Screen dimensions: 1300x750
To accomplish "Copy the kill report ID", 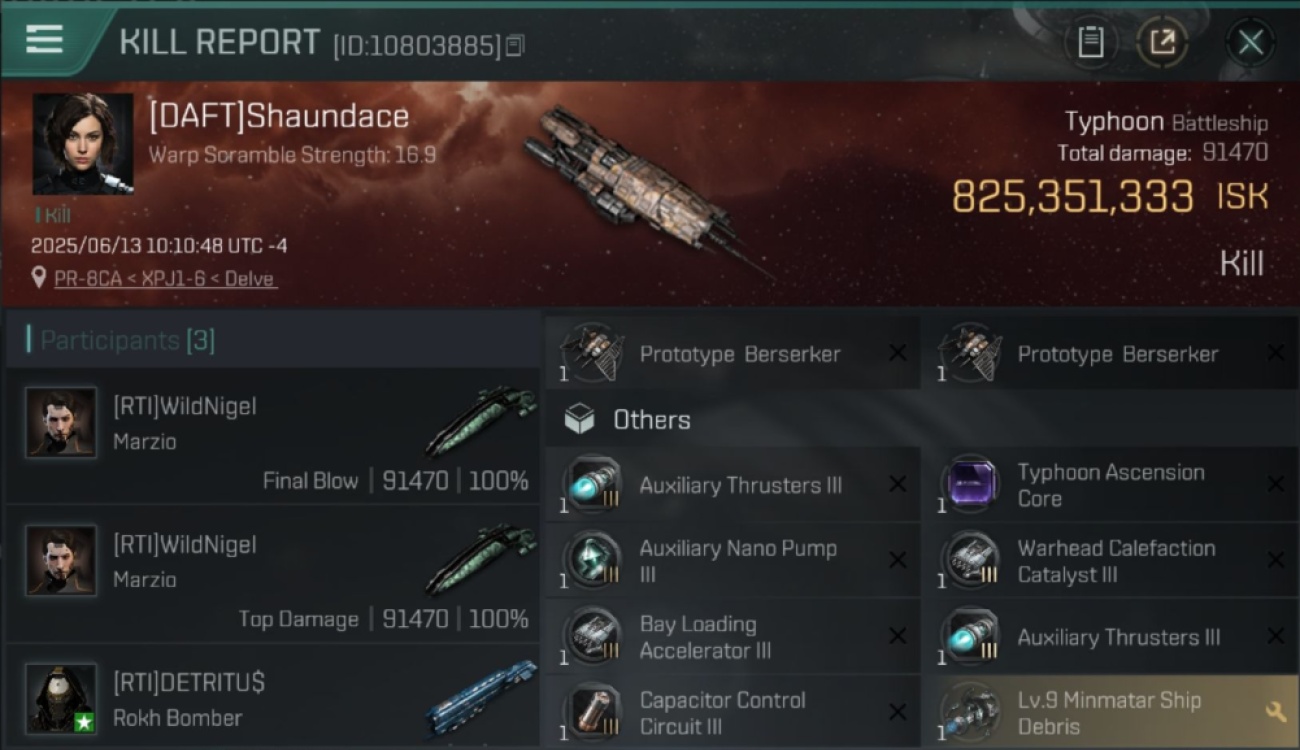I will (x=515, y=46).
